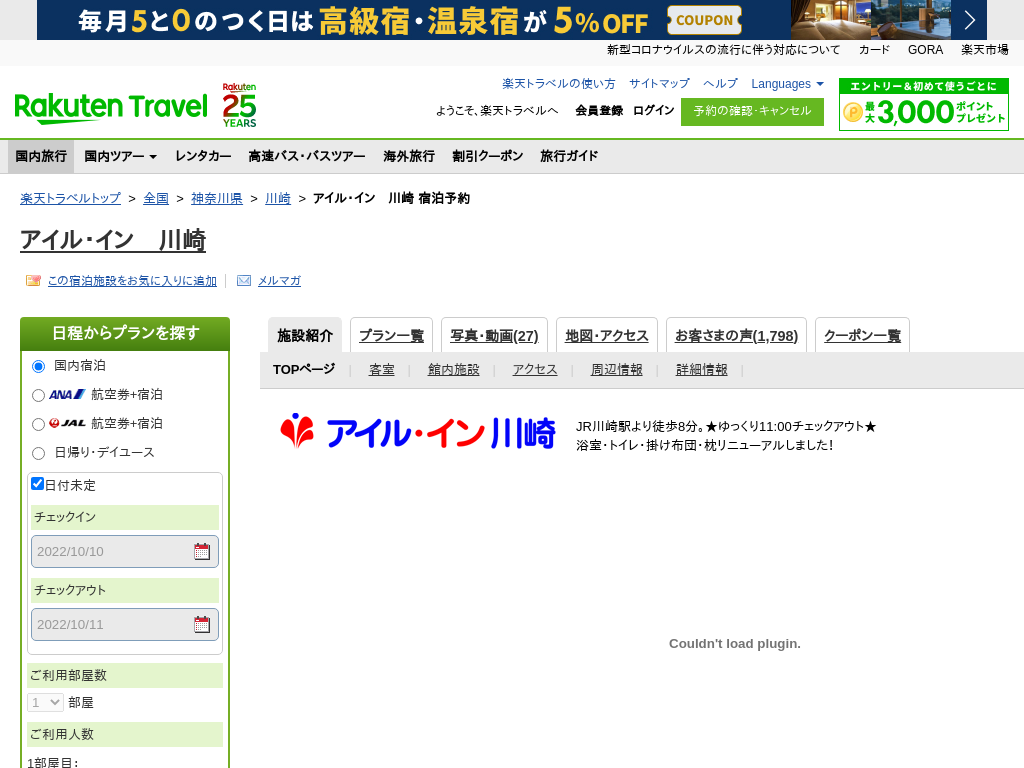Click the Rakuten Travel logo
This screenshot has height=768, width=1024.
pyautogui.click(x=111, y=108)
